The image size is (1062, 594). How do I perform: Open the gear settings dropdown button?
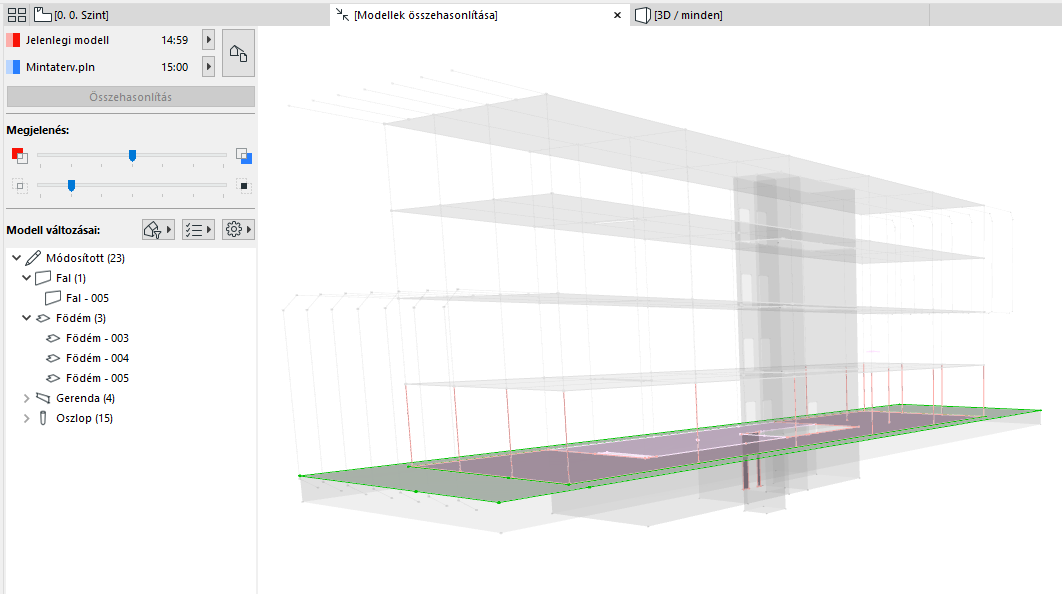coord(238,230)
